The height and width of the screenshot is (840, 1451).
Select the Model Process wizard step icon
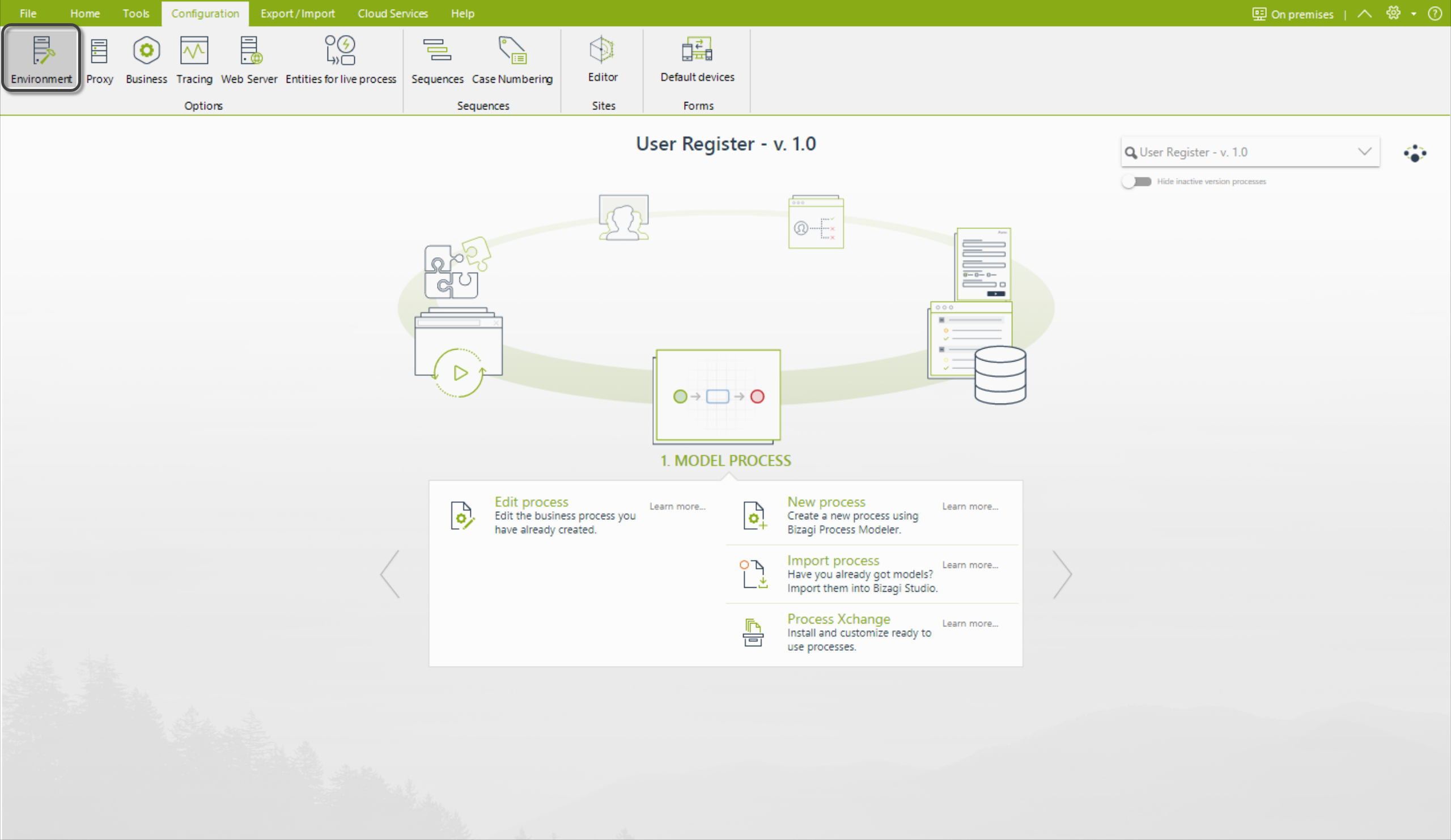(717, 397)
